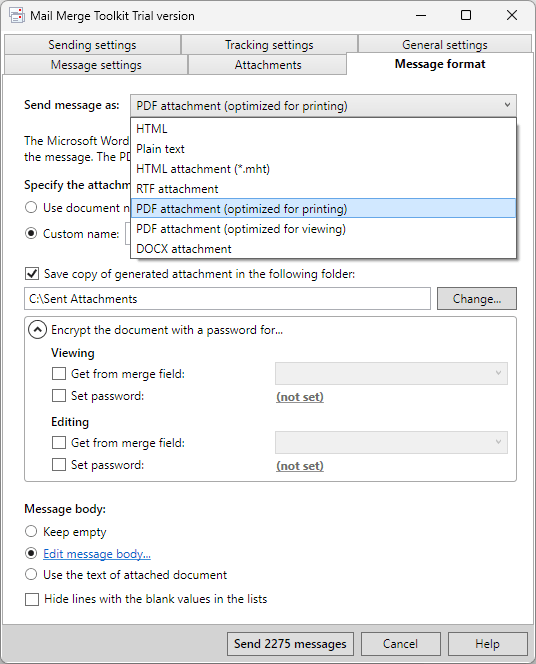Select the Keep empty radio button

pos(31,531)
